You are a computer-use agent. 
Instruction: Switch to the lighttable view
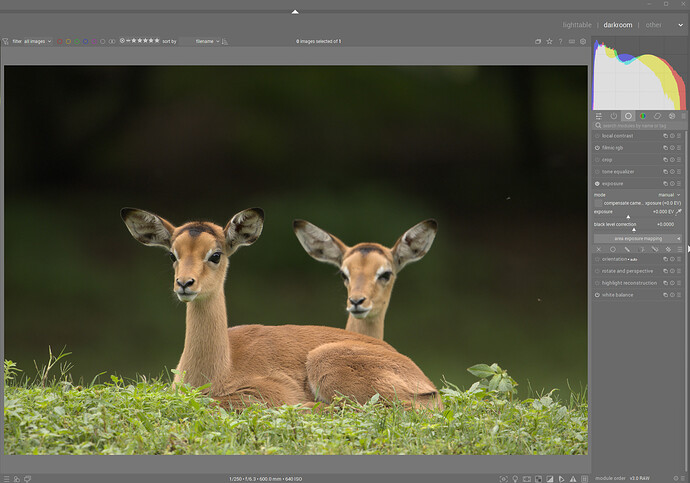click(x=577, y=24)
